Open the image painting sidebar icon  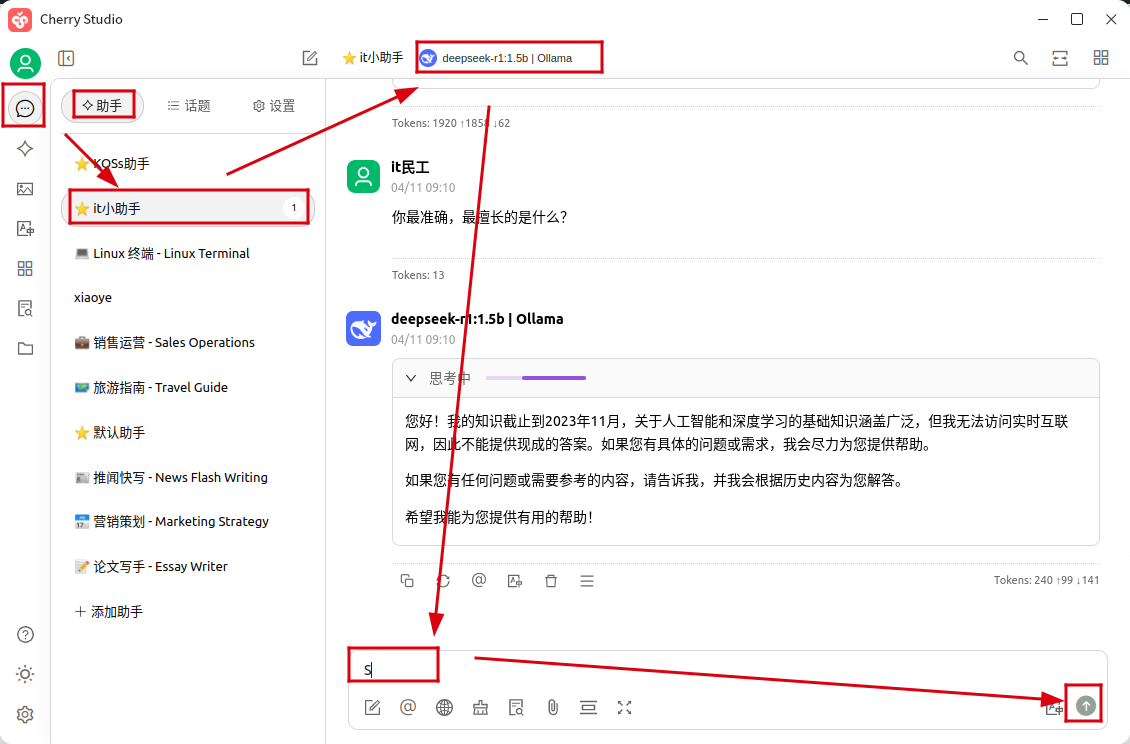pyautogui.click(x=26, y=189)
